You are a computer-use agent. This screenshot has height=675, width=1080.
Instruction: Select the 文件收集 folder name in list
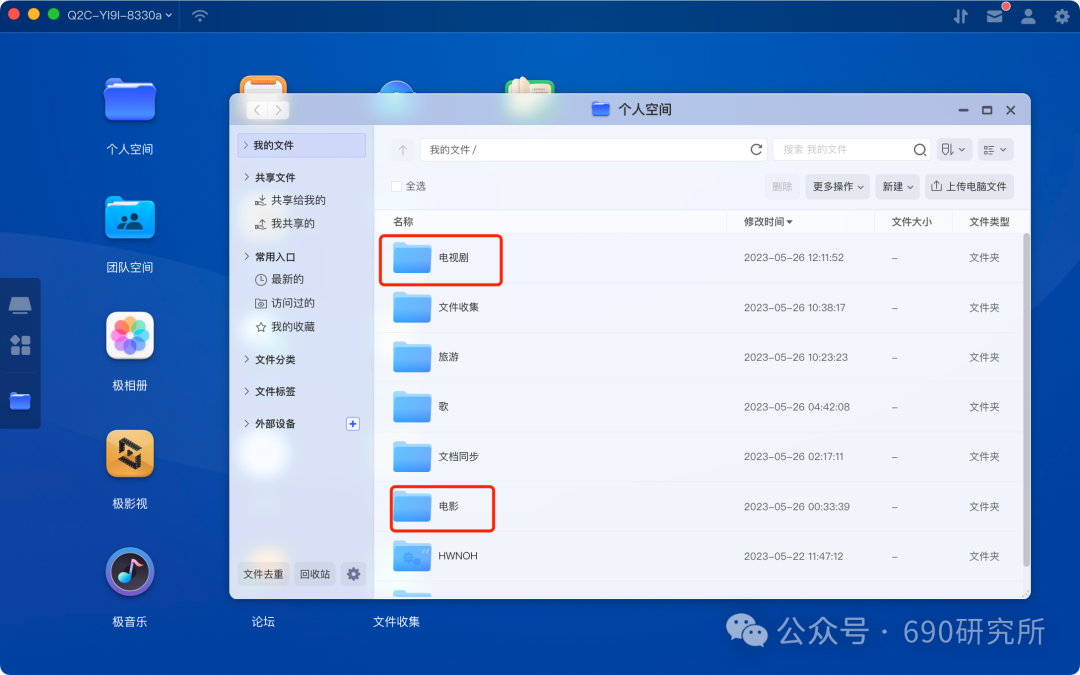click(459, 307)
